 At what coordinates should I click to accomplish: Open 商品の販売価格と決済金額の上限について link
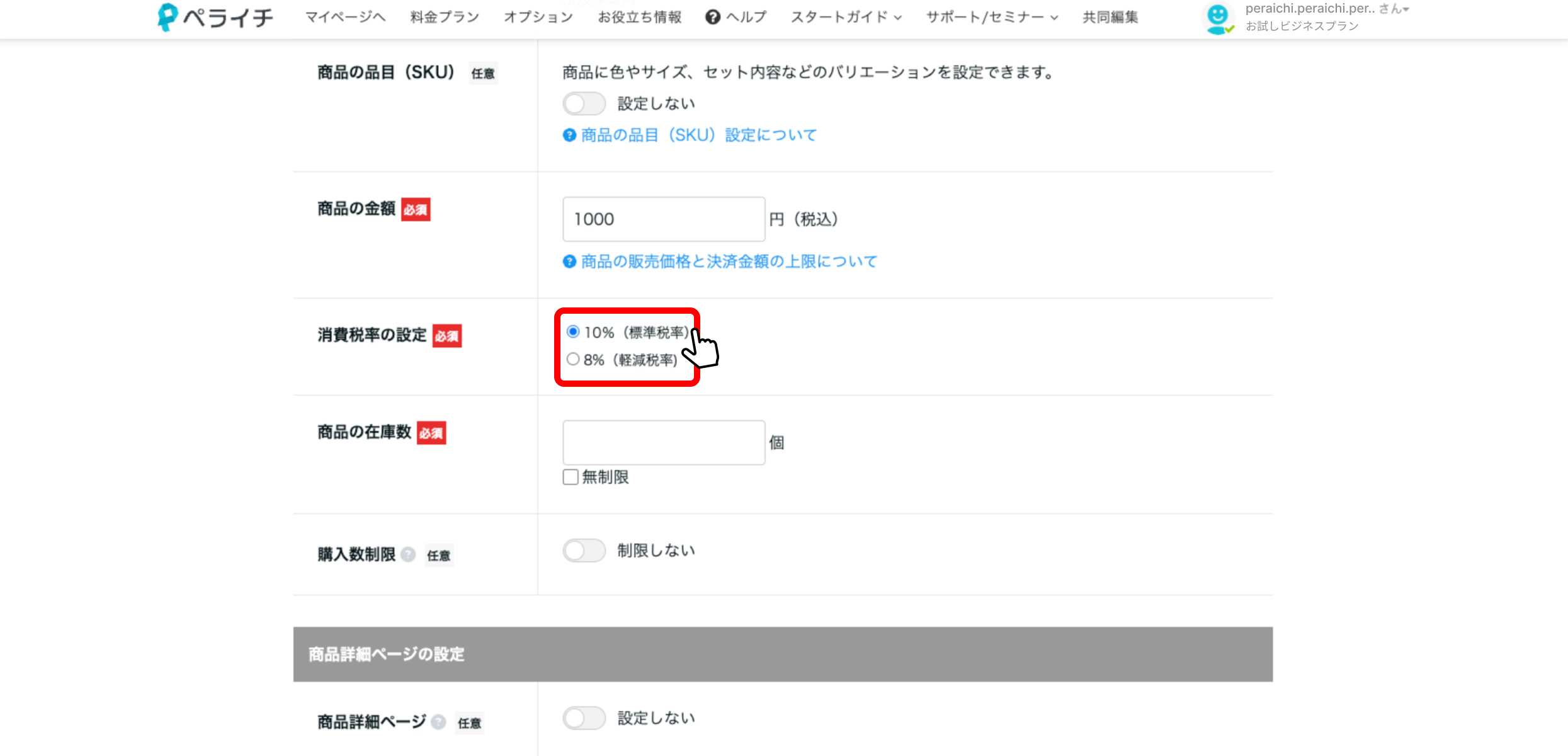tap(729, 261)
